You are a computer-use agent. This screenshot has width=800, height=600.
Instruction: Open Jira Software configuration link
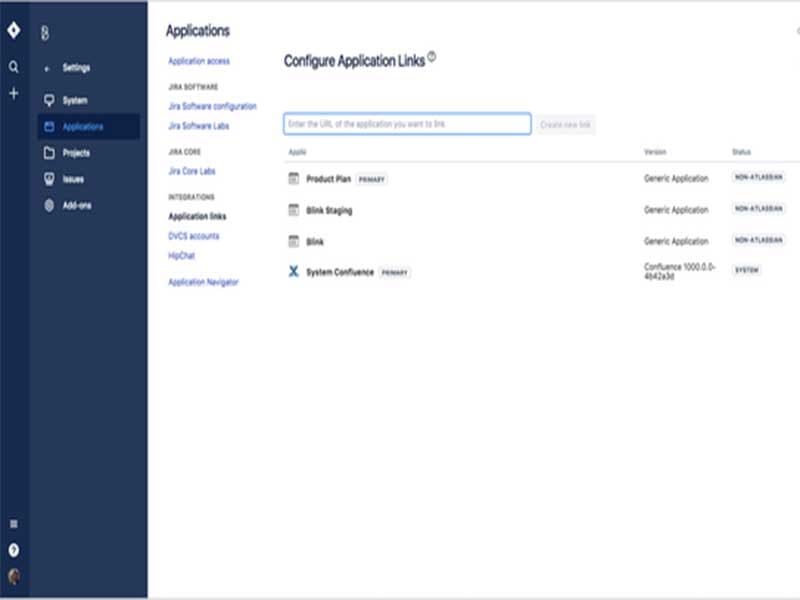coord(212,106)
